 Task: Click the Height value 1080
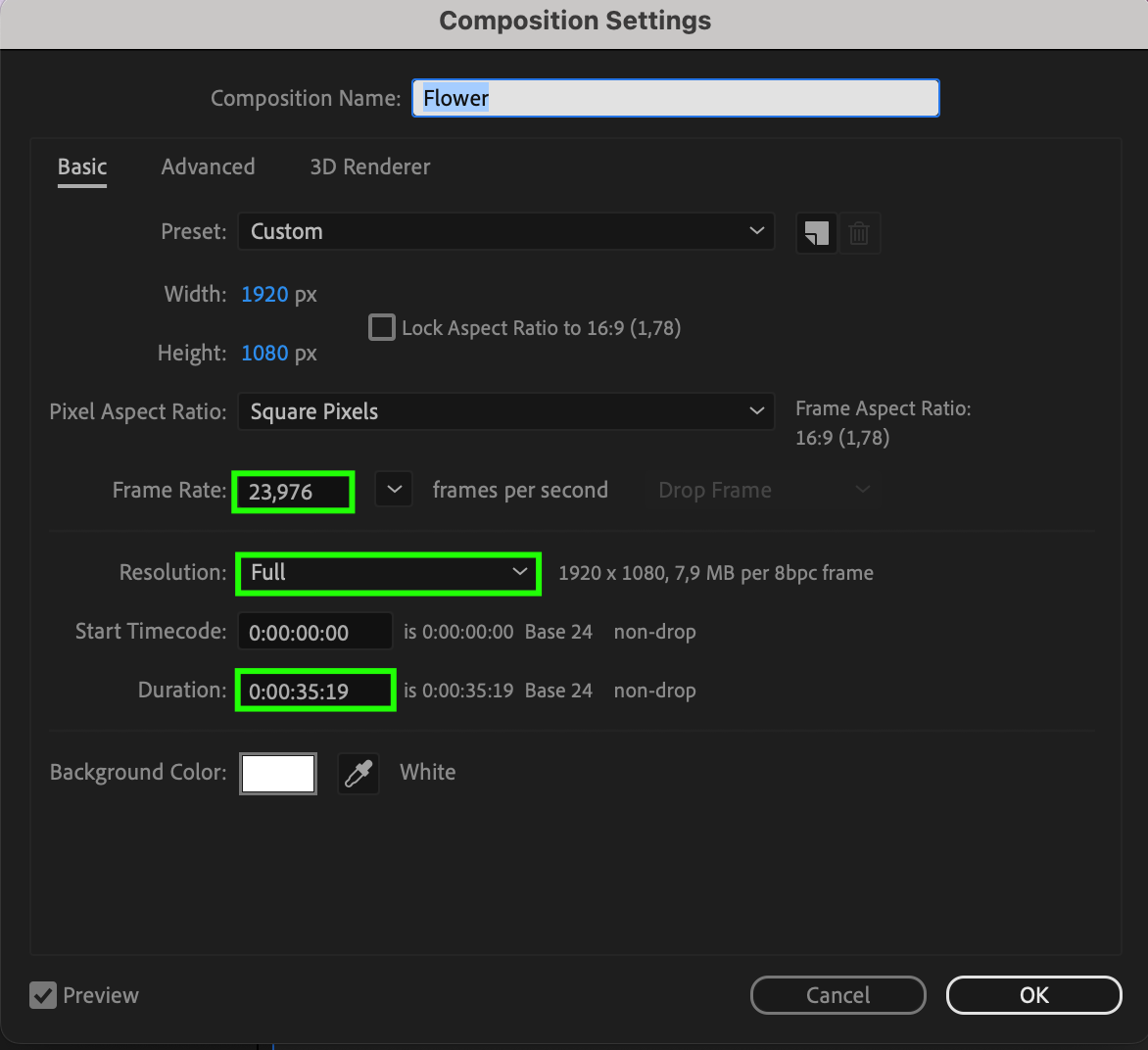click(x=265, y=353)
